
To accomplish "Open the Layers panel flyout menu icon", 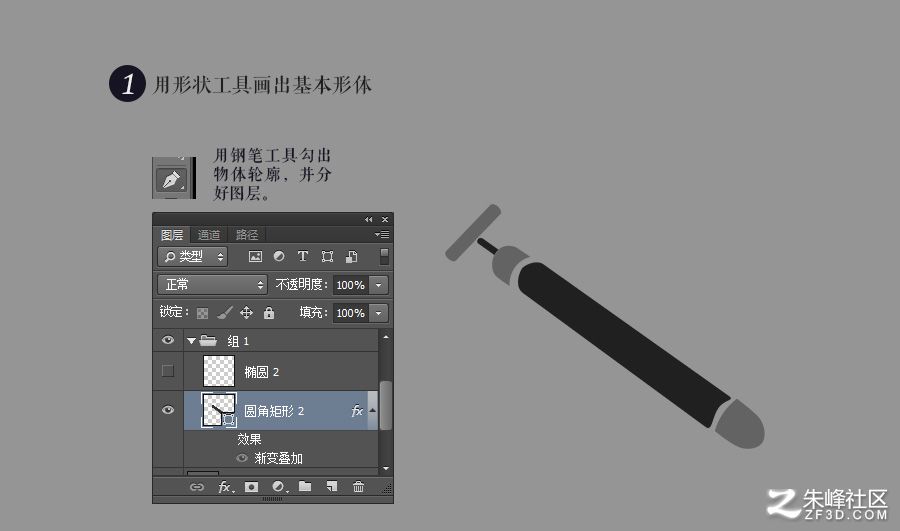I will 382,234.
